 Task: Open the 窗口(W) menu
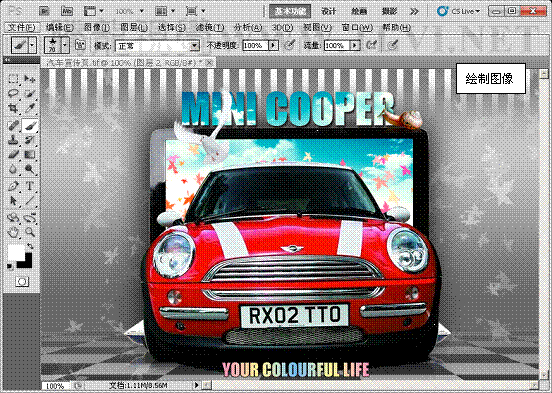[357, 28]
